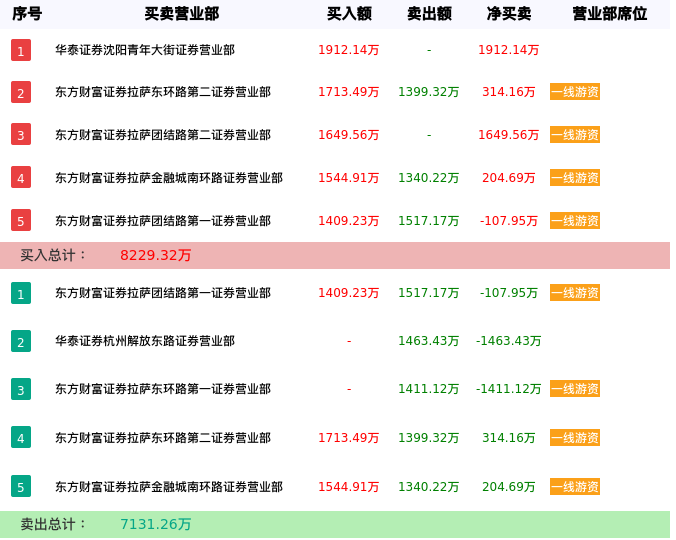The height and width of the screenshot is (540, 676).
Task: Click the red rank 2 badge
Action: (21, 93)
